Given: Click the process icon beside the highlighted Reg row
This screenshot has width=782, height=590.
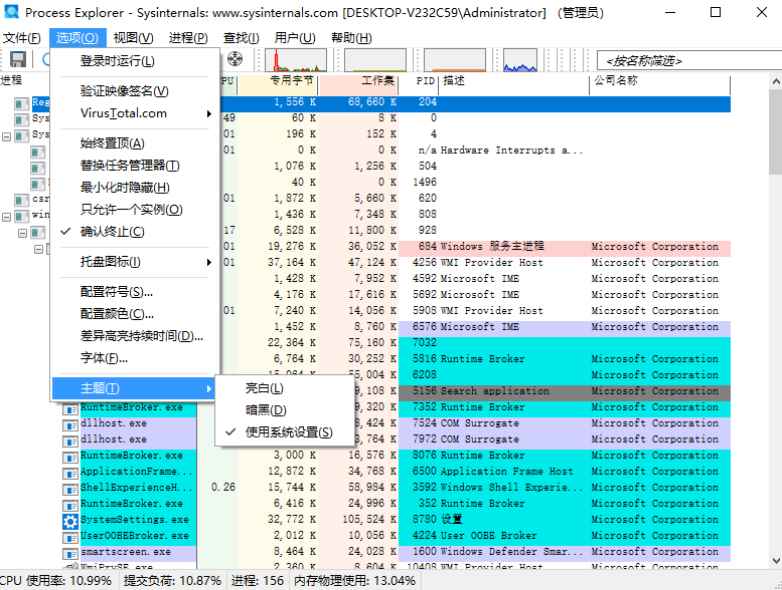Looking at the screenshot, I should [21, 103].
